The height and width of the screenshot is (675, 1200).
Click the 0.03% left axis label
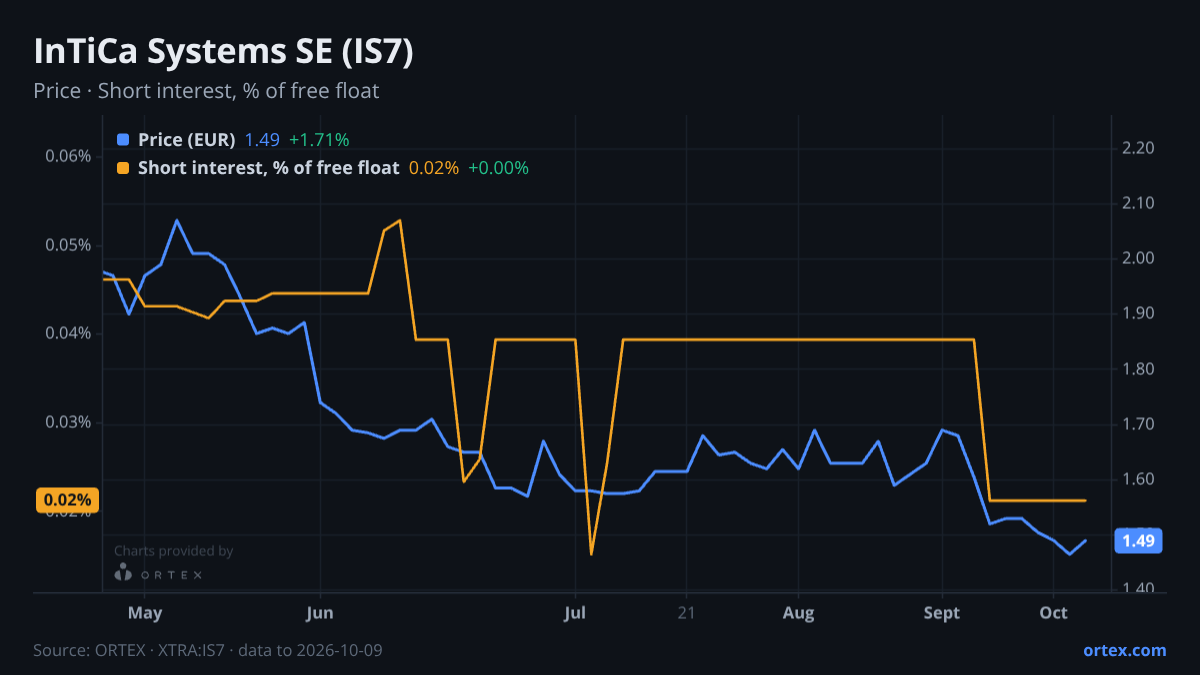coord(68,422)
